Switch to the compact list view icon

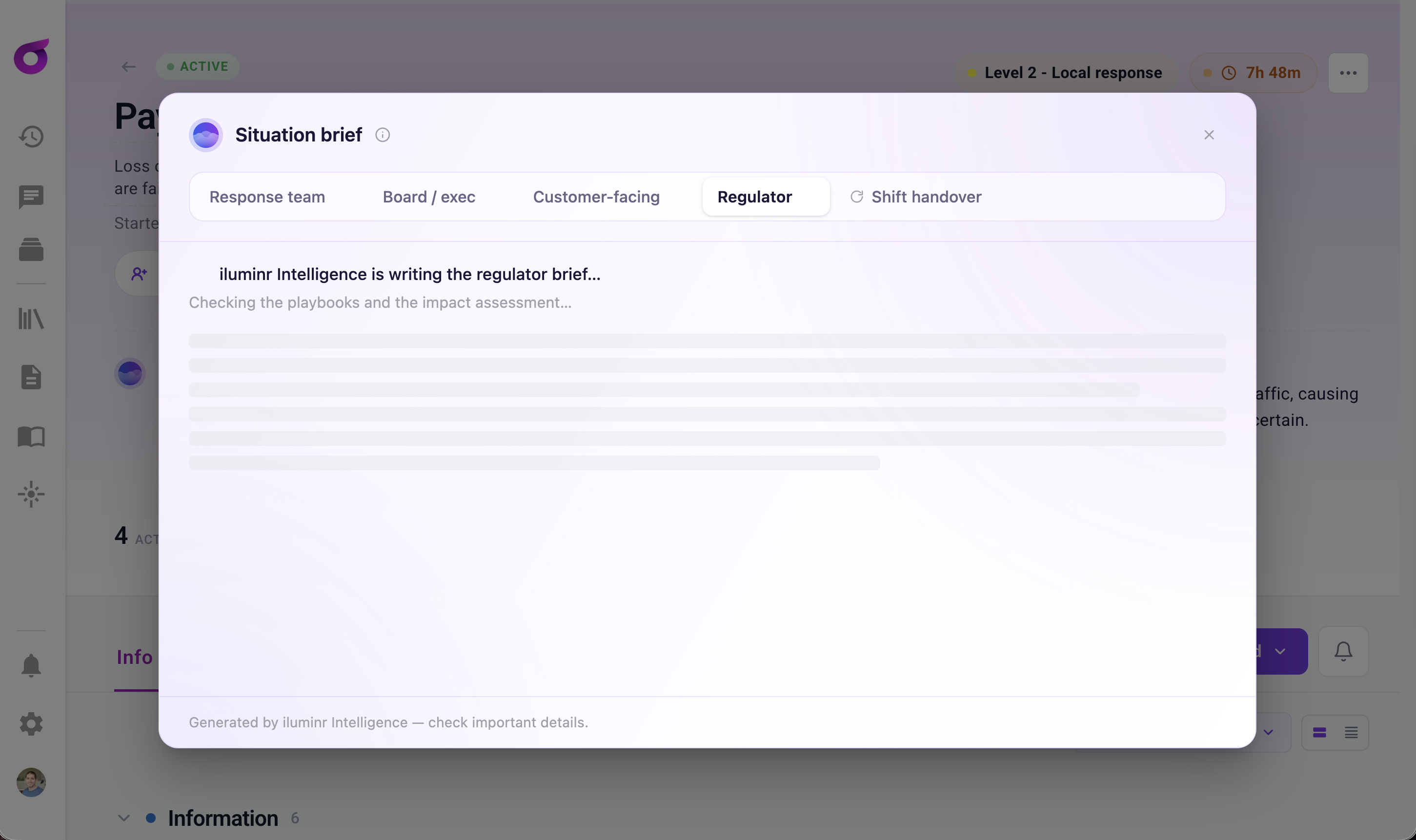[x=1351, y=733]
